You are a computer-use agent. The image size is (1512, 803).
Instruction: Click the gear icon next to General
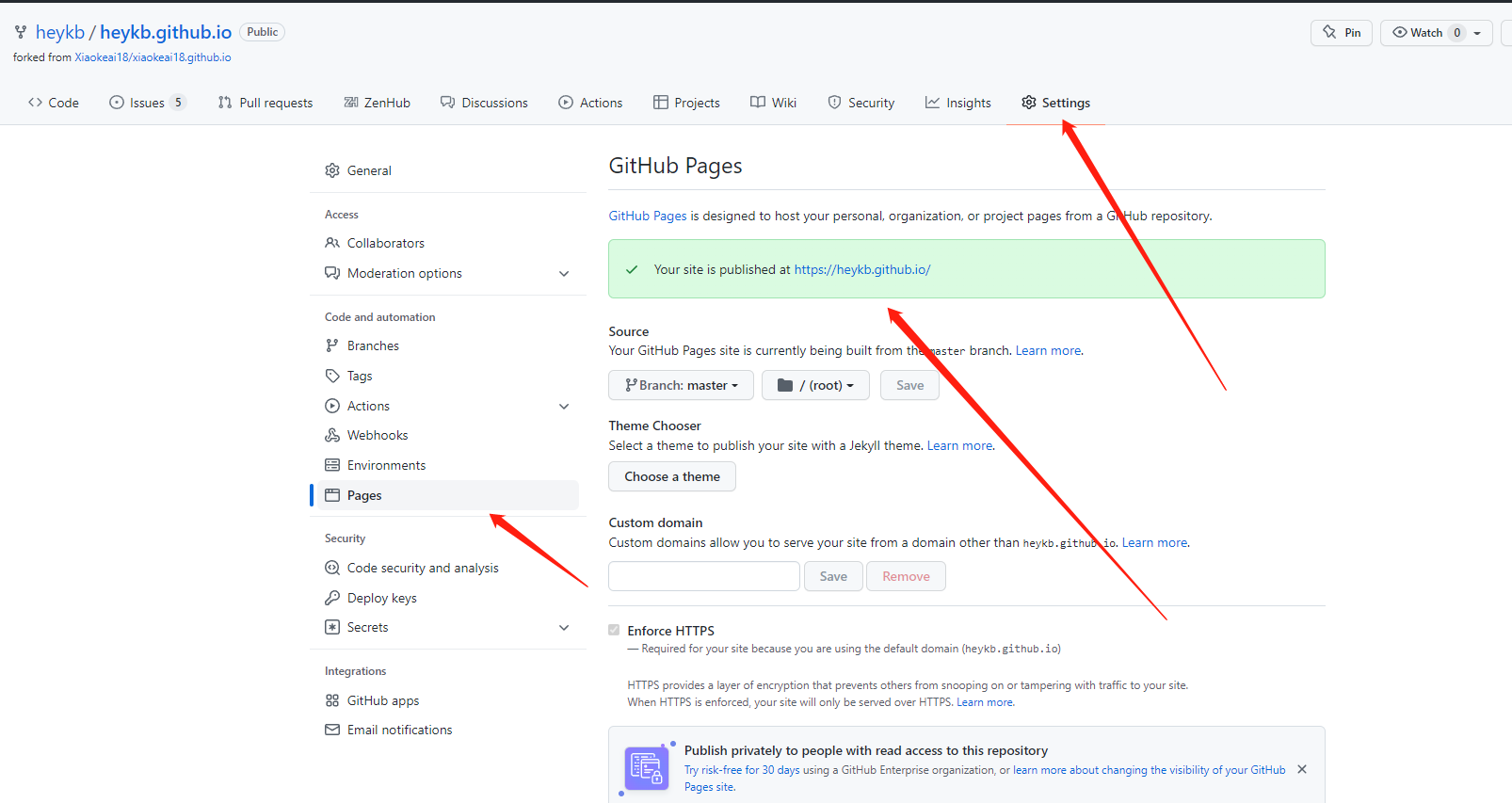pyautogui.click(x=332, y=170)
